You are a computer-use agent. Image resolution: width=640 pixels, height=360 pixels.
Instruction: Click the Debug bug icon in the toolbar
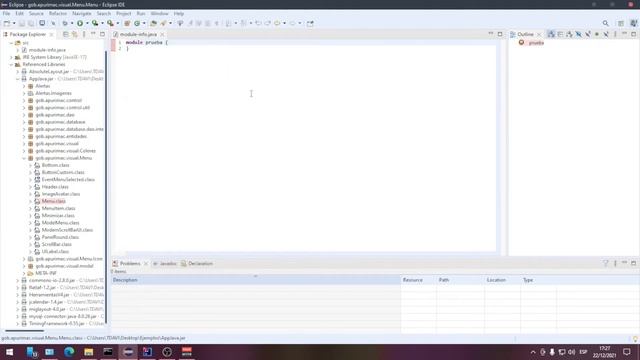click(65, 23)
